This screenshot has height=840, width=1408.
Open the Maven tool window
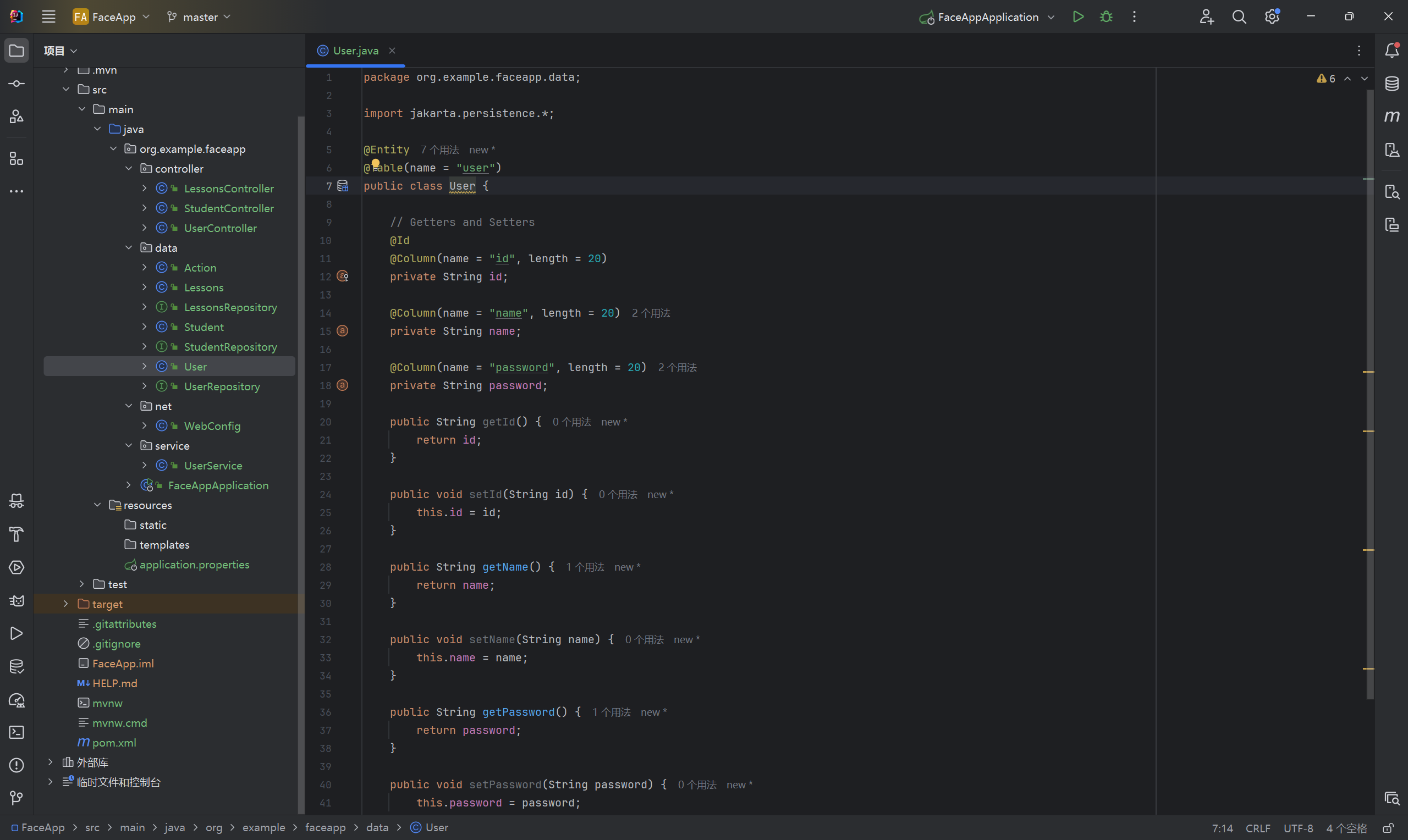click(1391, 117)
